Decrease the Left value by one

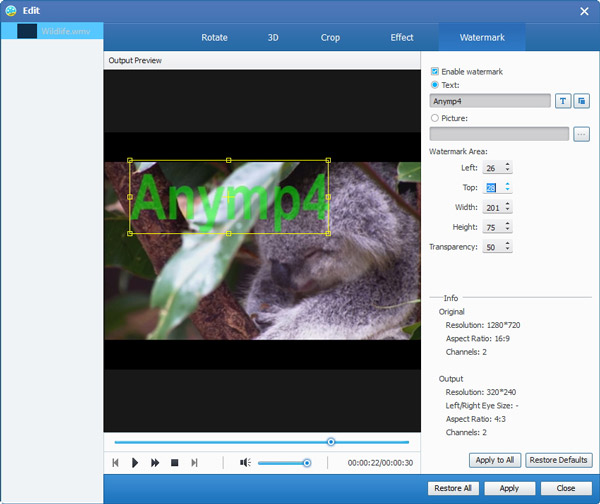(x=507, y=170)
